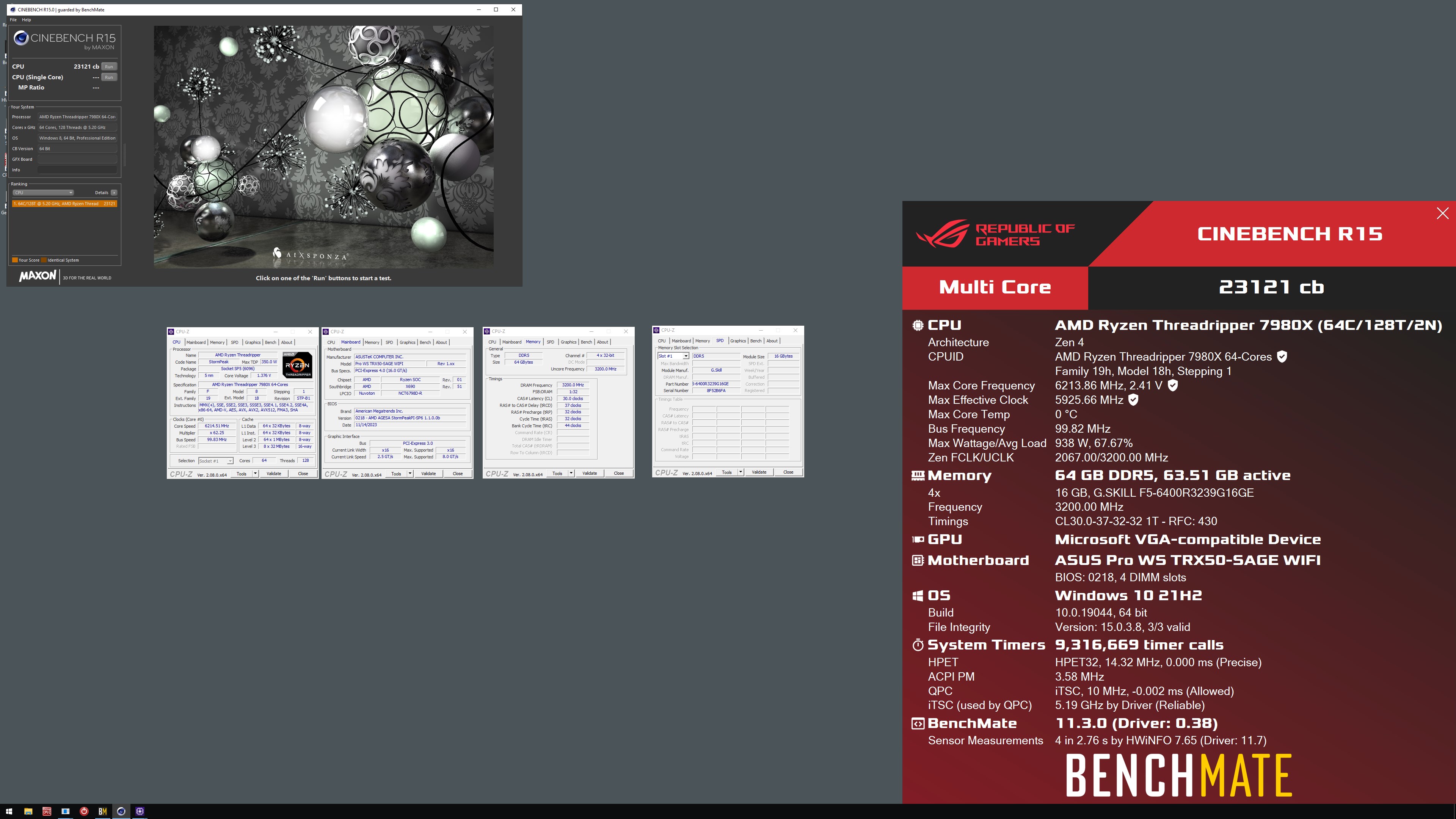Image resolution: width=1456 pixels, height=819 pixels.
Task: Click the Identical System brown swatch
Action: 44,260
